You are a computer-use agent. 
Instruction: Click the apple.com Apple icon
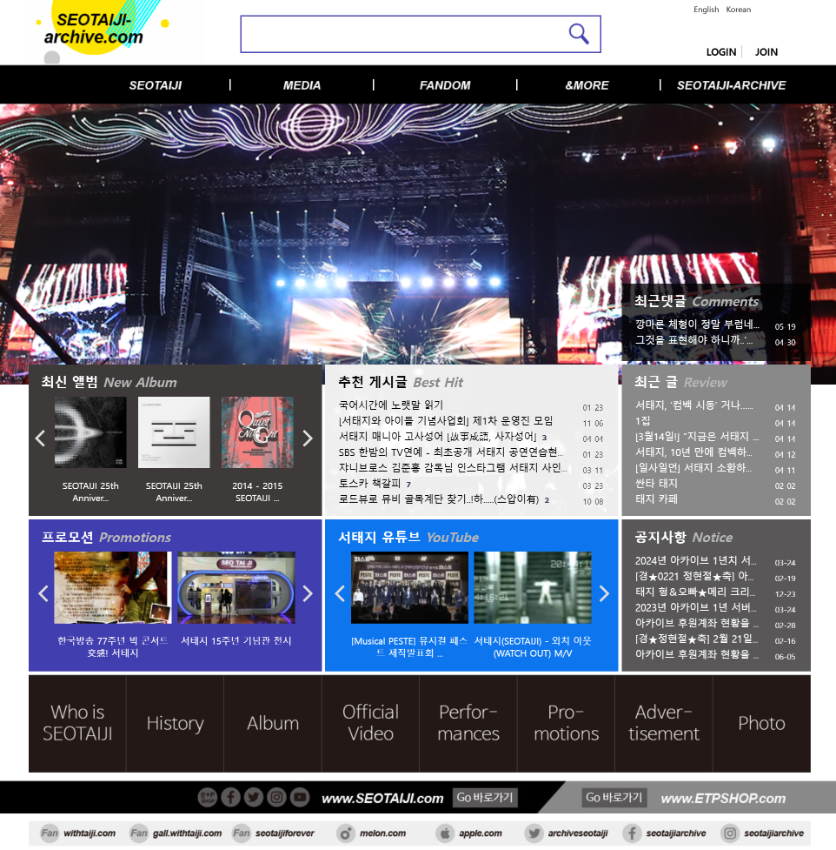click(445, 833)
